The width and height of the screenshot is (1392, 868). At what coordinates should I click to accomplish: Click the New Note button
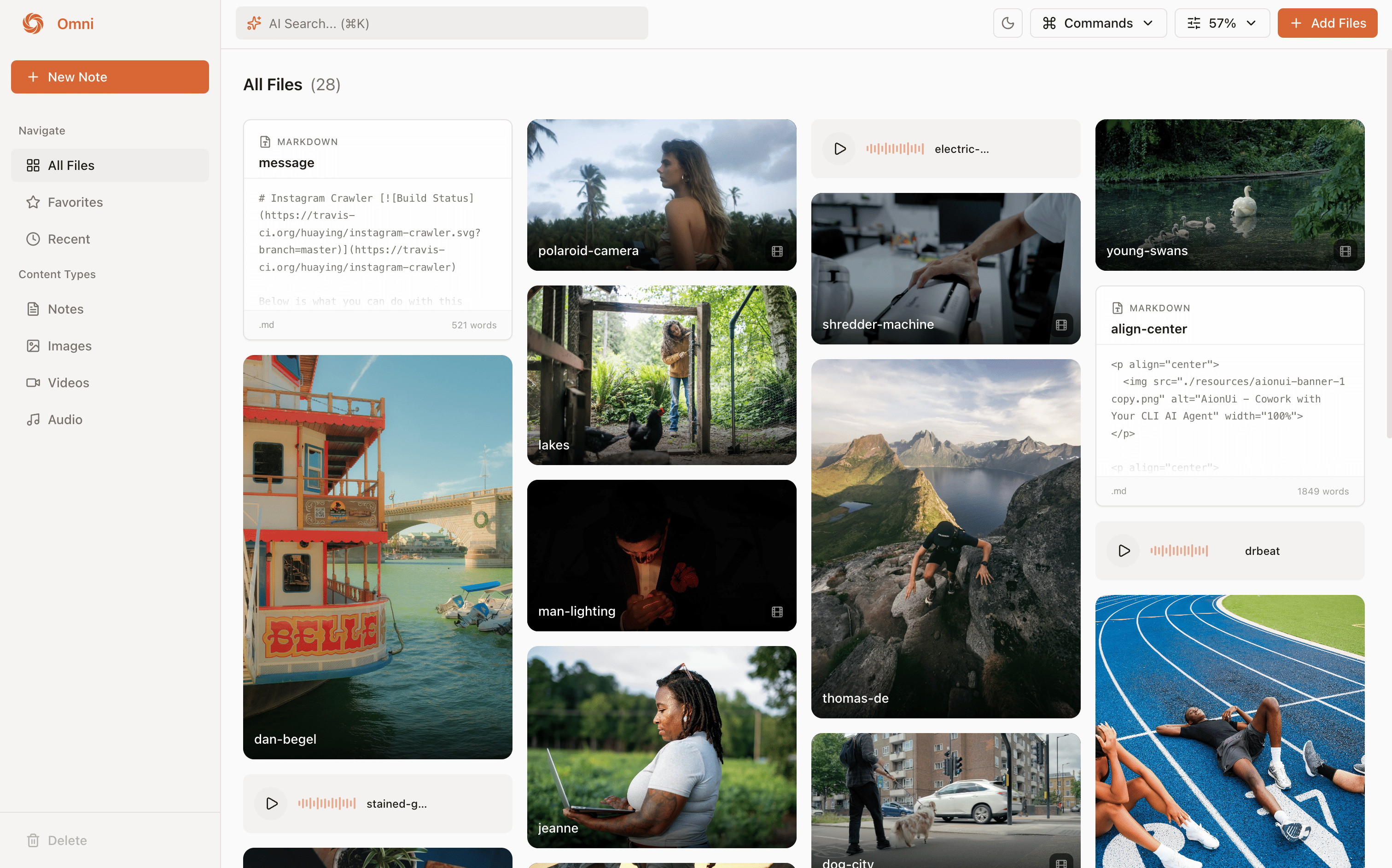(110, 77)
